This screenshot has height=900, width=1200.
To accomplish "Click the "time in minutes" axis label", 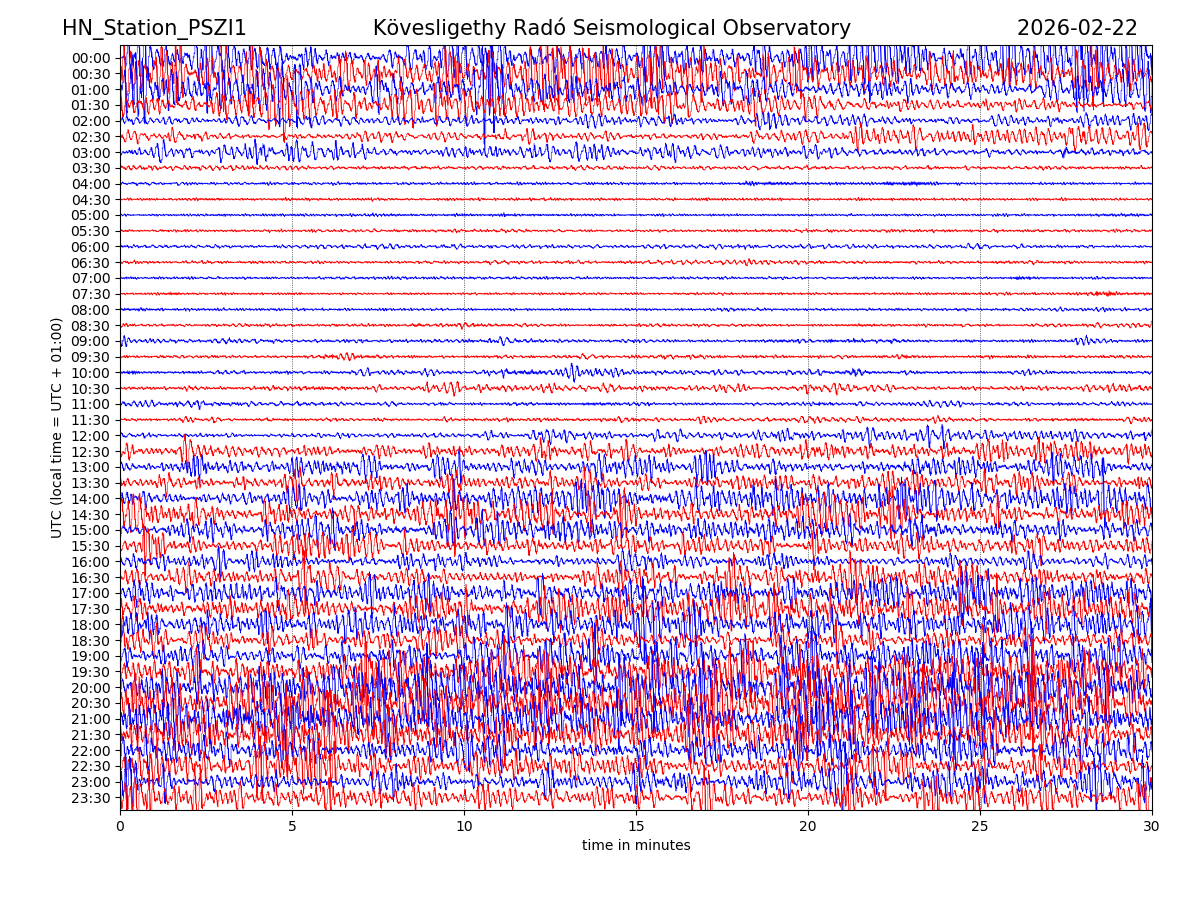I will [636, 846].
